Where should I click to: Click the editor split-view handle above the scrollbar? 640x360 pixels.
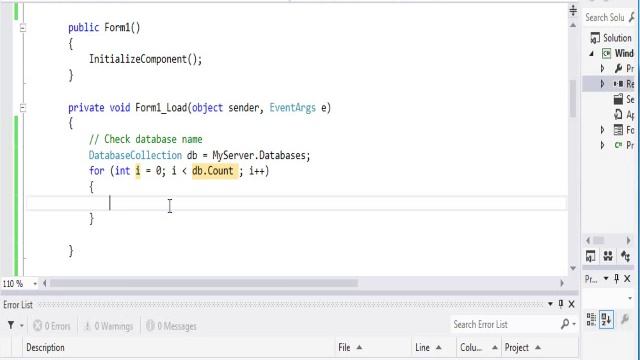tap(573, 11)
